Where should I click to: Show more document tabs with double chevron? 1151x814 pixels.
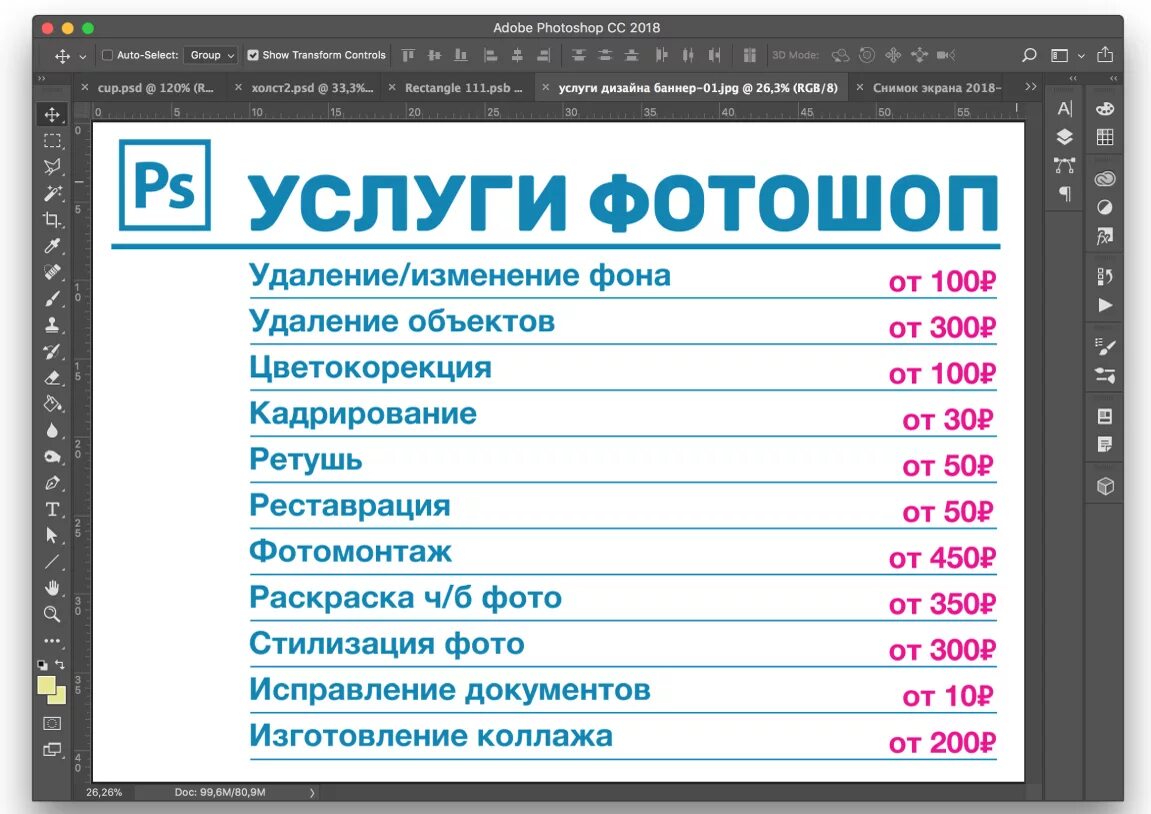coord(1031,87)
